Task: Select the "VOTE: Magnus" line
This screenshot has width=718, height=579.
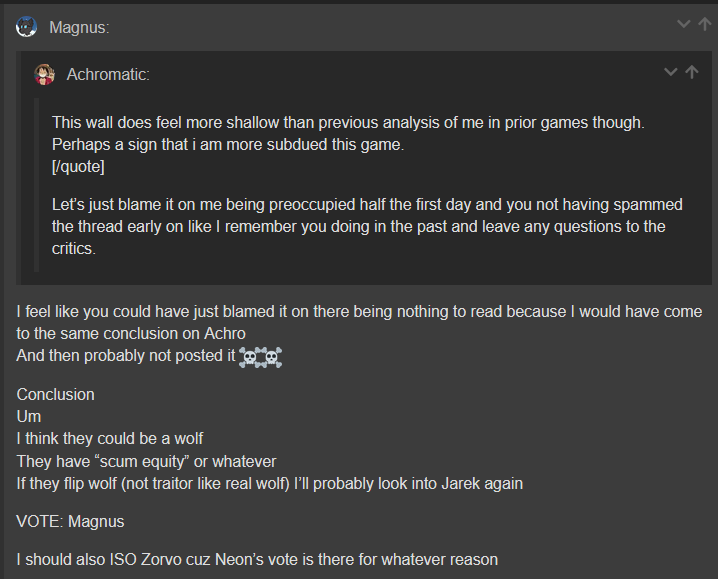Action: (71, 521)
